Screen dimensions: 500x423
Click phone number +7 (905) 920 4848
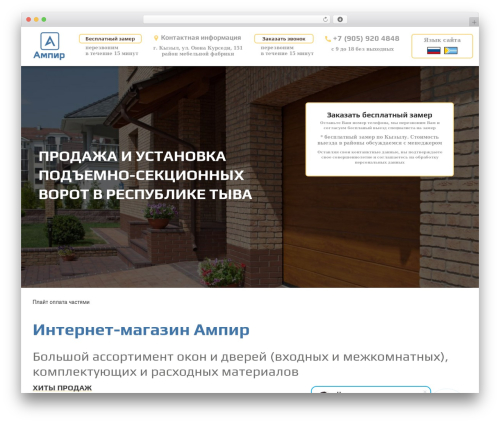point(366,38)
